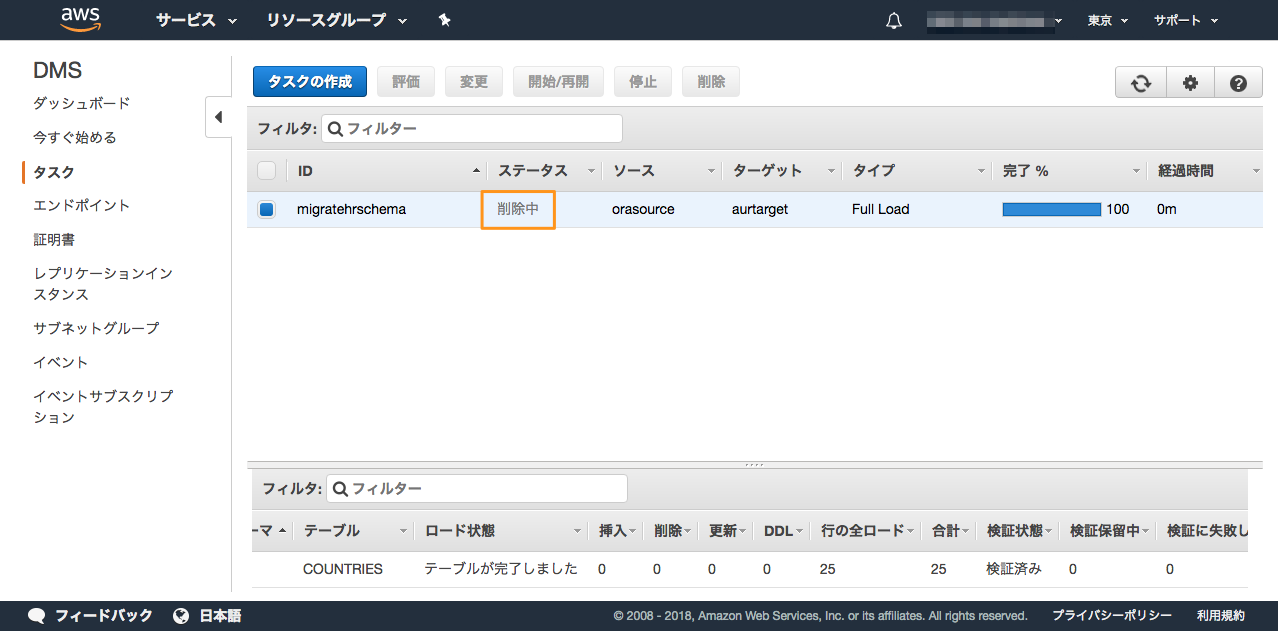Open the 東京 region dropdown
Image resolution: width=1278 pixels, height=631 pixels.
(1107, 20)
